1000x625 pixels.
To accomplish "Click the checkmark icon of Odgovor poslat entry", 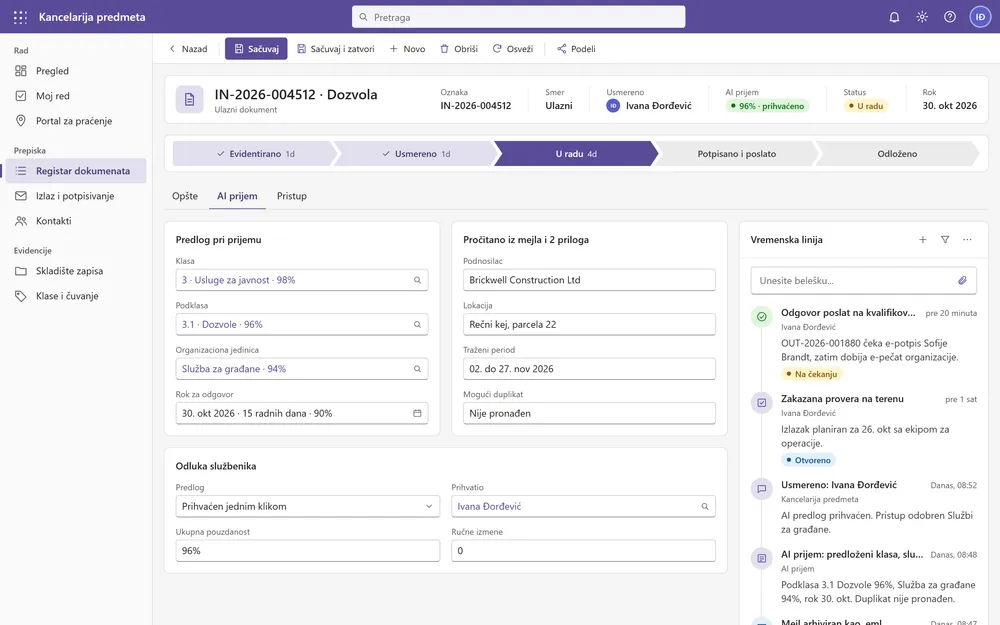I will (x=761, y=316).
